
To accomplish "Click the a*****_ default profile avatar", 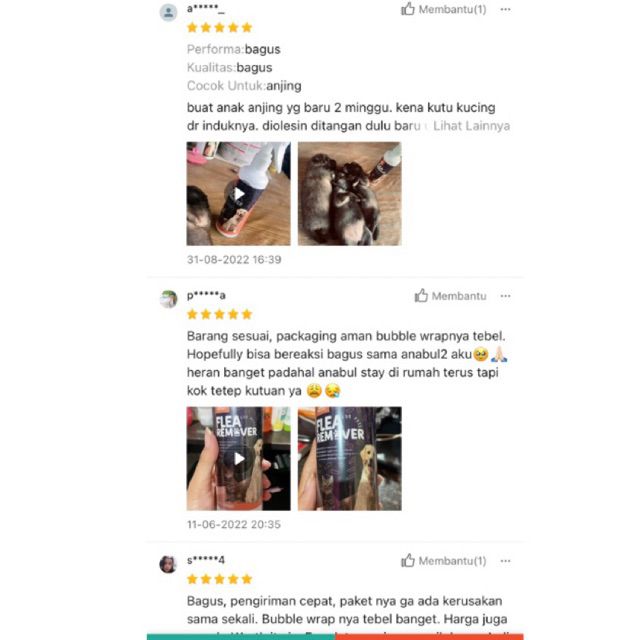I will point(168,13).
